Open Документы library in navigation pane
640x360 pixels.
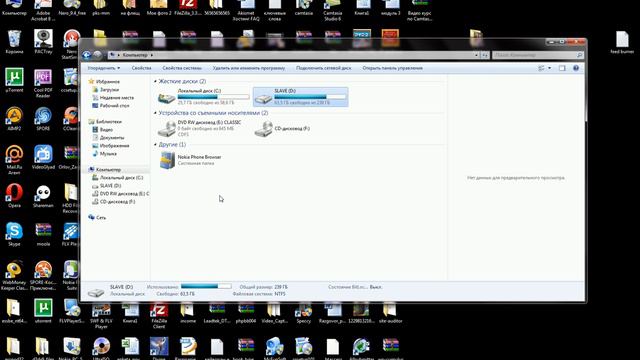pyautogui.click(x=111, y=138)
